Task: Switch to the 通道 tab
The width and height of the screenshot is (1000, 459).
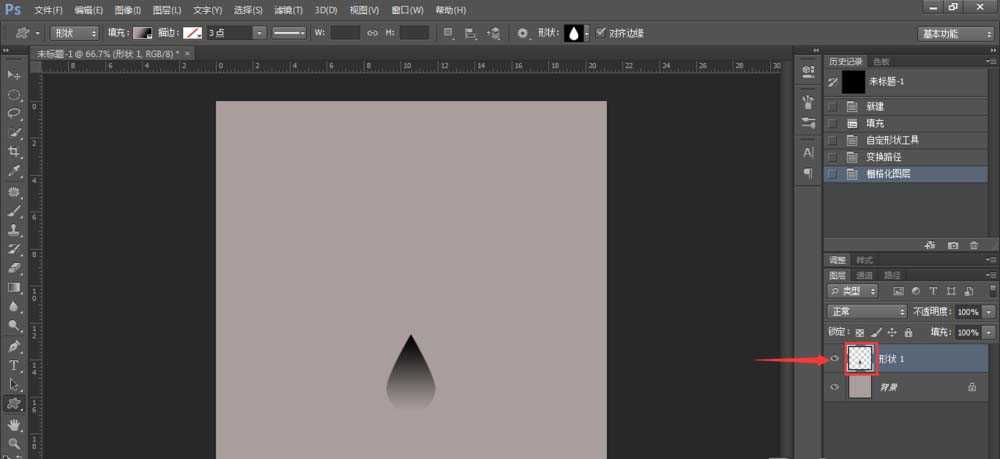Action: pyautogui.click(x=864, y=275)
